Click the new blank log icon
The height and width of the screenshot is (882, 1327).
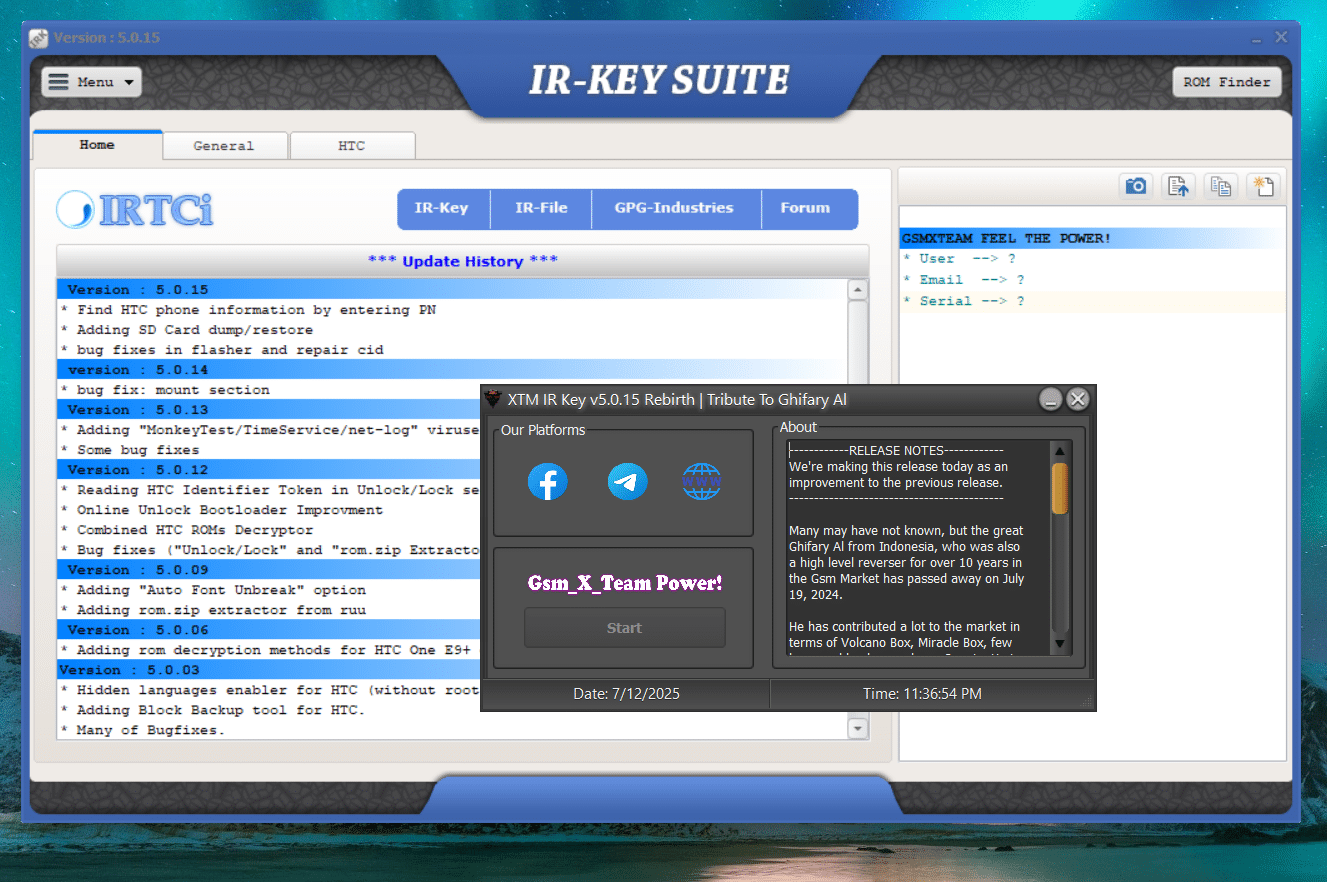[x=1263, y=186]
